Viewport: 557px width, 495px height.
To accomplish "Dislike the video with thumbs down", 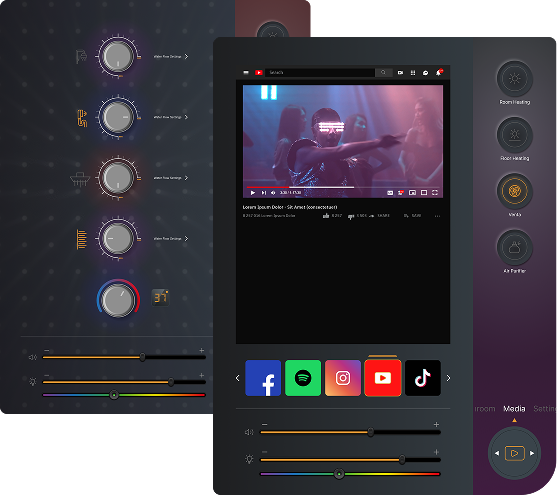I will (351, 216).
